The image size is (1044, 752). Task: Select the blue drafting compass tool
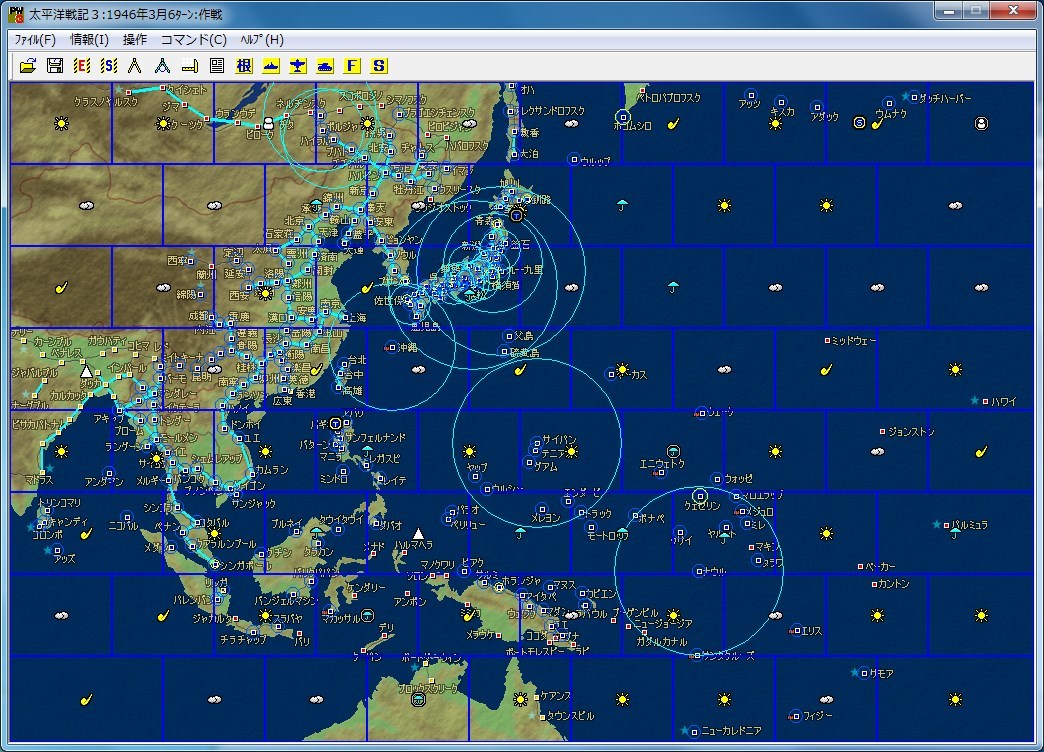163,66
